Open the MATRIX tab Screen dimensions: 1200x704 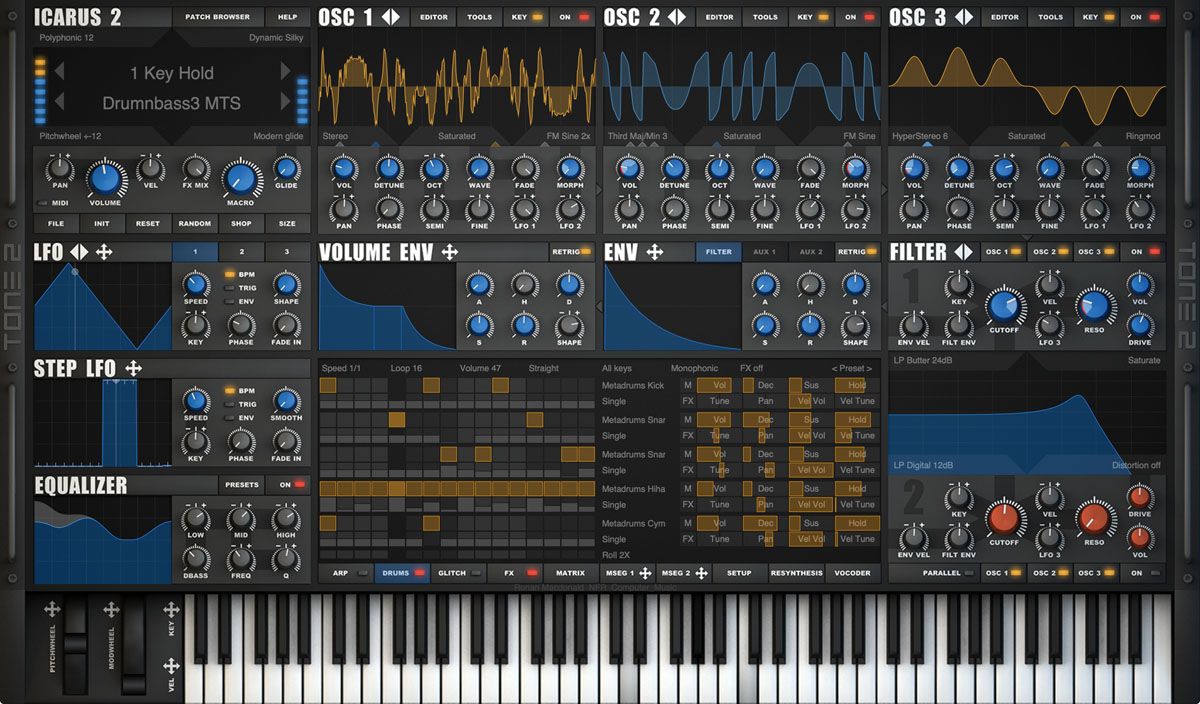(570, 573)
